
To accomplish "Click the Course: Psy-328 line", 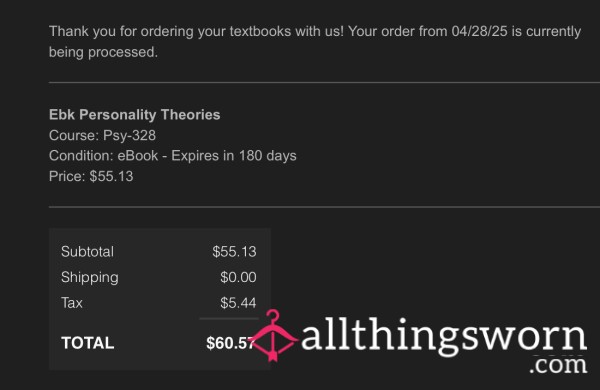I will (x=103, y=135).
